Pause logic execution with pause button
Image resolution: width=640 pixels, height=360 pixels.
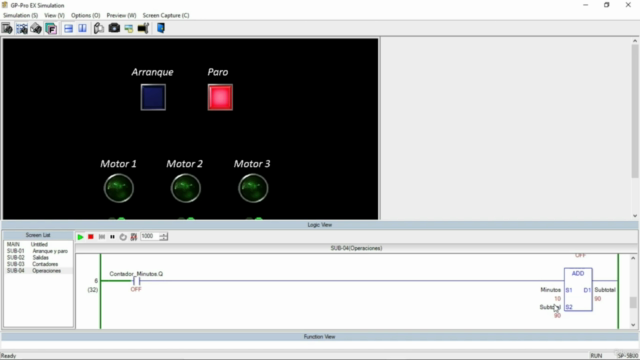(x=112, y=237)
